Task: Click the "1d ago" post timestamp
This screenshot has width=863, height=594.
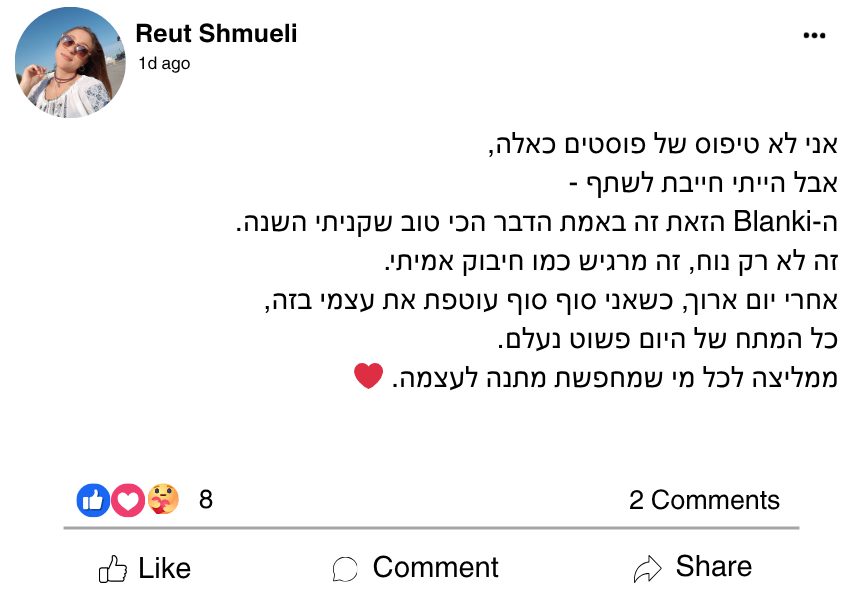Action: click(x=163, y=64)
